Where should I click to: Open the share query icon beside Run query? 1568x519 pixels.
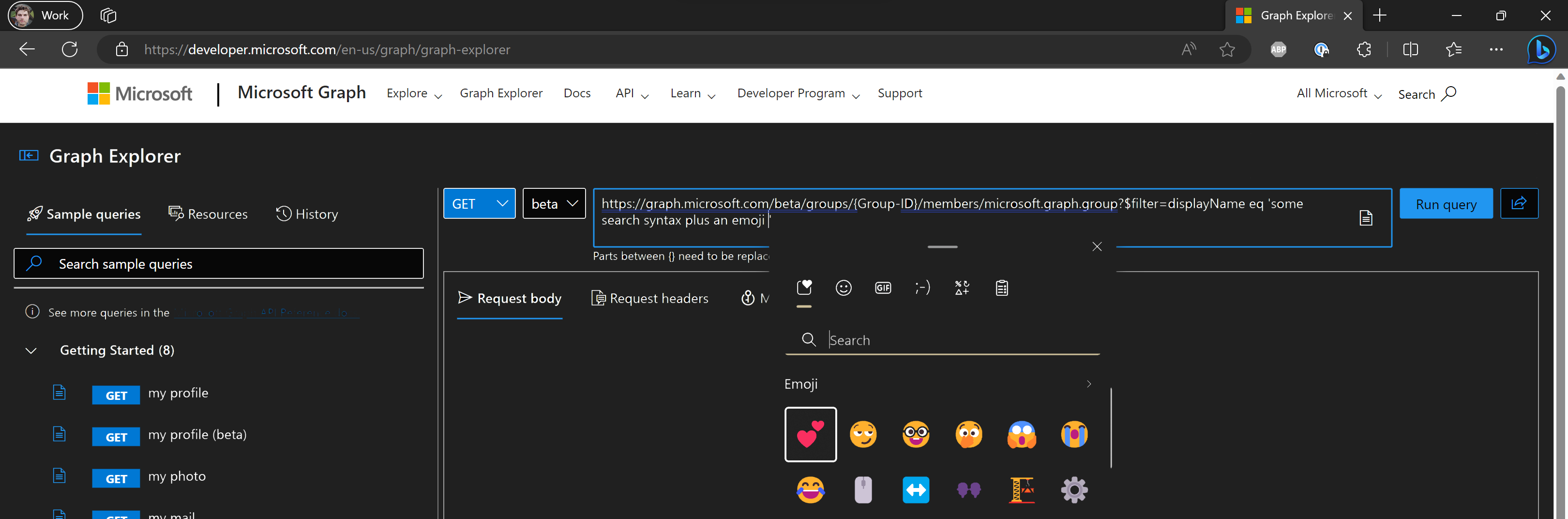[1519, 203]
